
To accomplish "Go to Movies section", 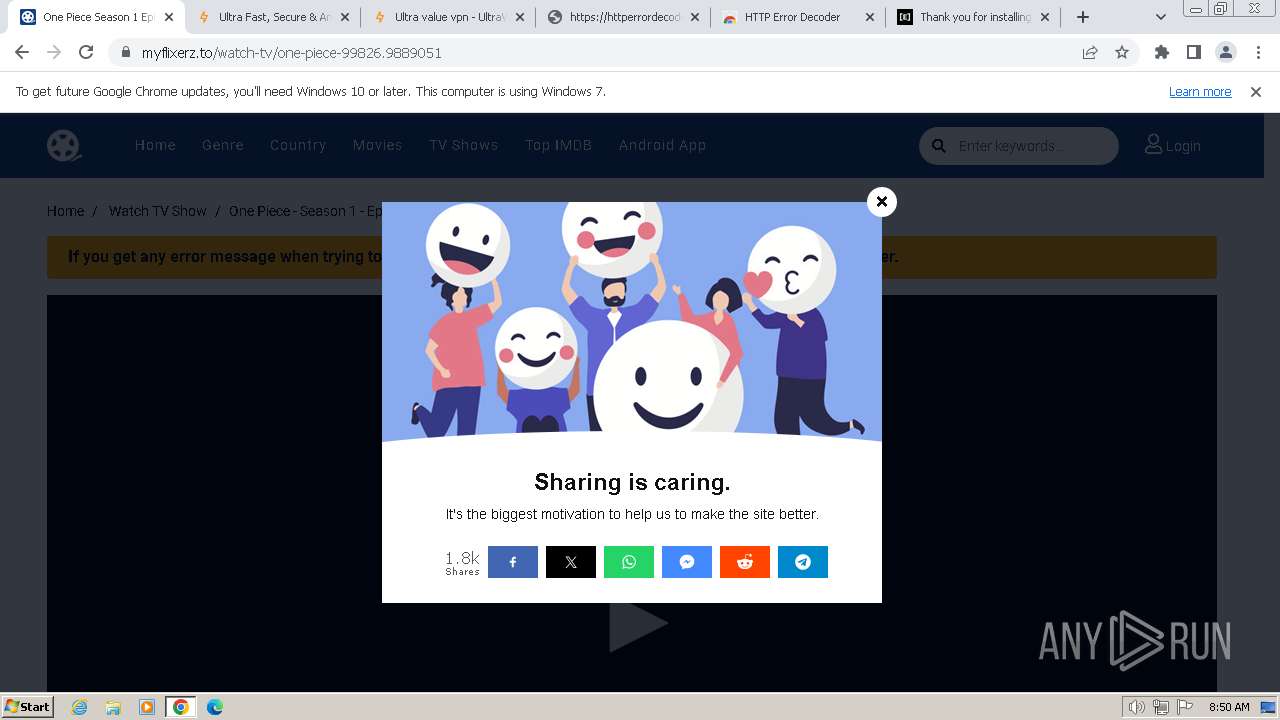I will tap(377, 145).
